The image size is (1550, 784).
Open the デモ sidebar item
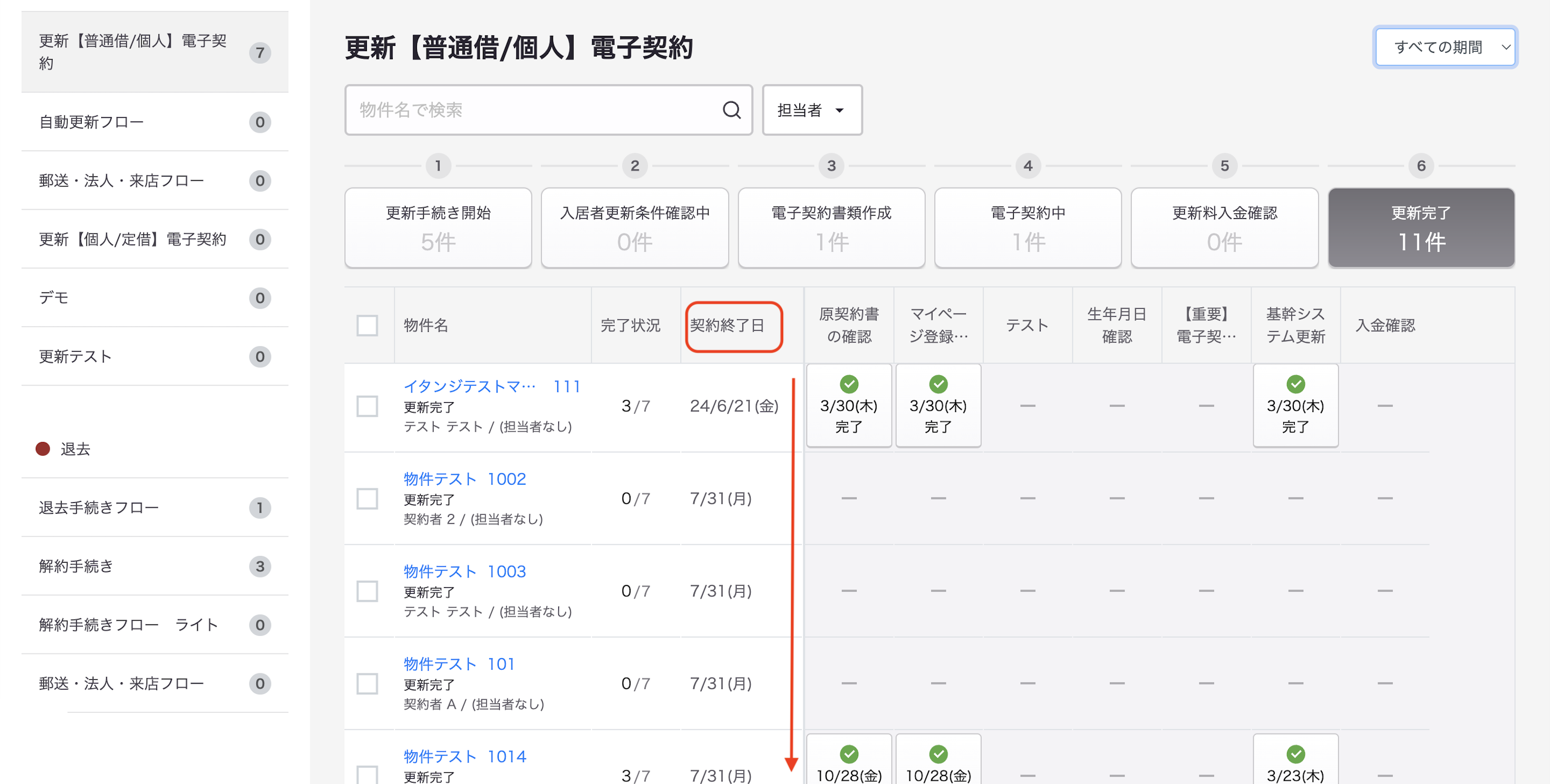(x=154, y=298)
